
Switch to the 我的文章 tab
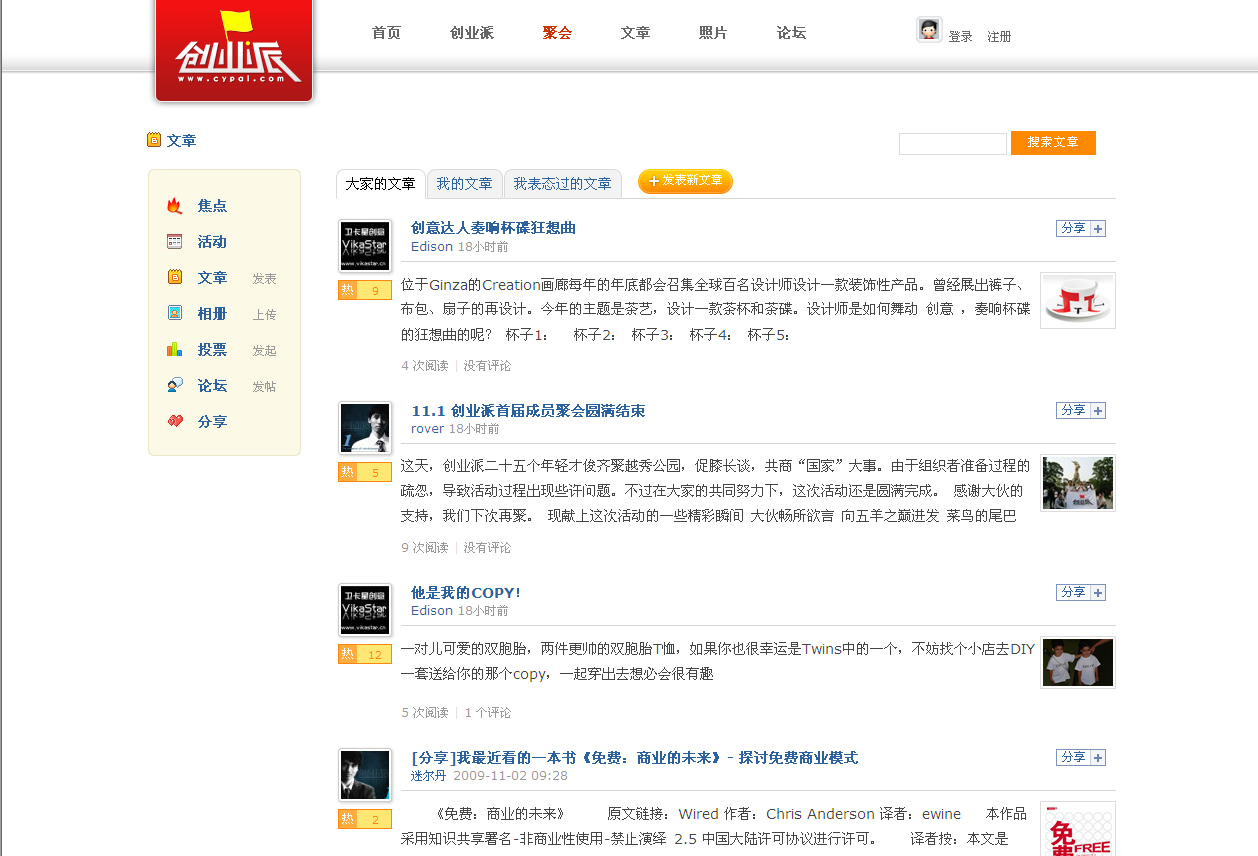[465, 184]
